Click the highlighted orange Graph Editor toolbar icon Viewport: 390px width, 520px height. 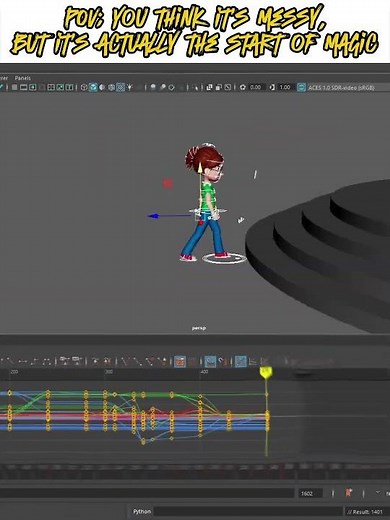click(180, 361)
